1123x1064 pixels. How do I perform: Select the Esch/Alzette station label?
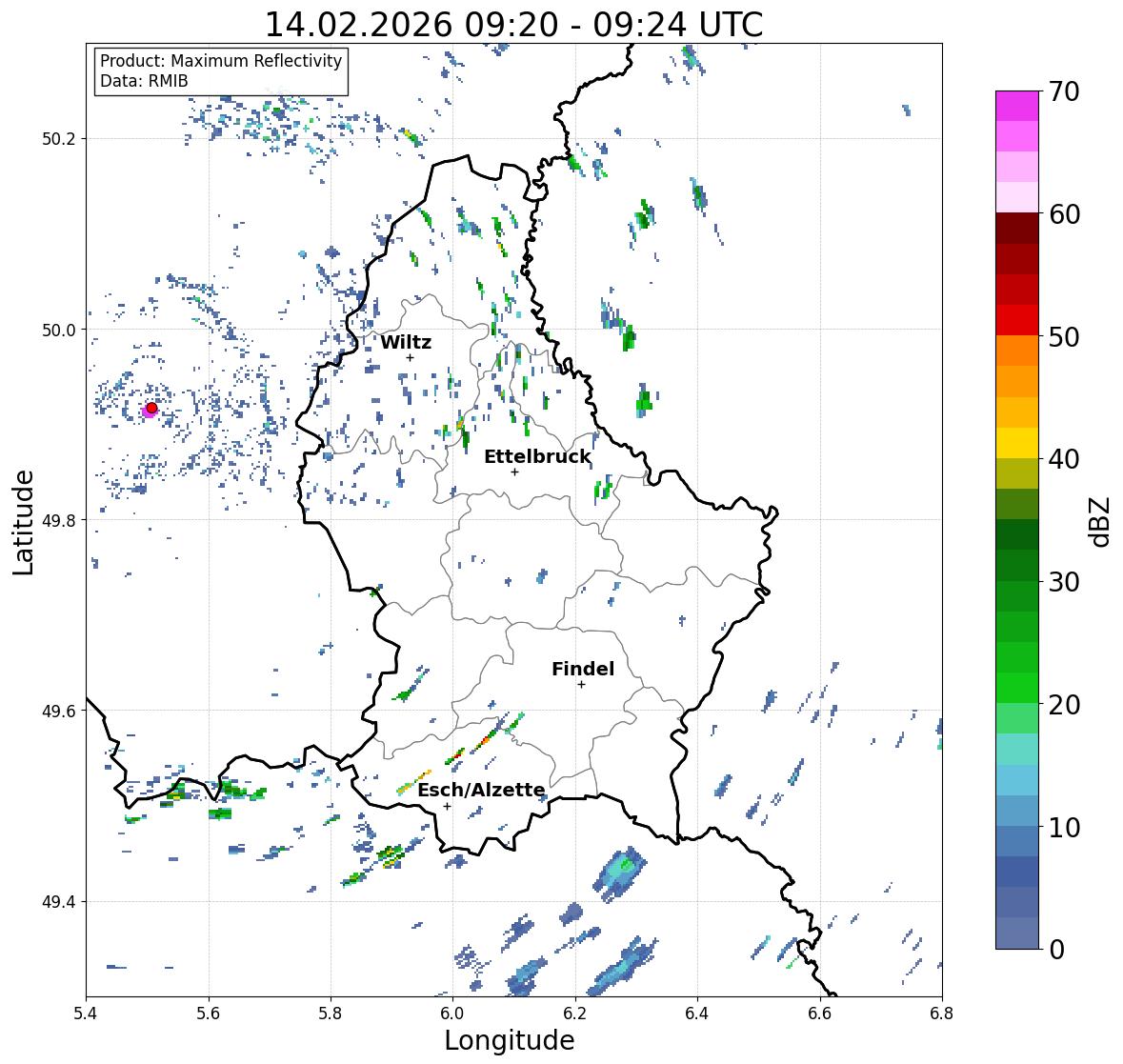[x=481, y=790]
